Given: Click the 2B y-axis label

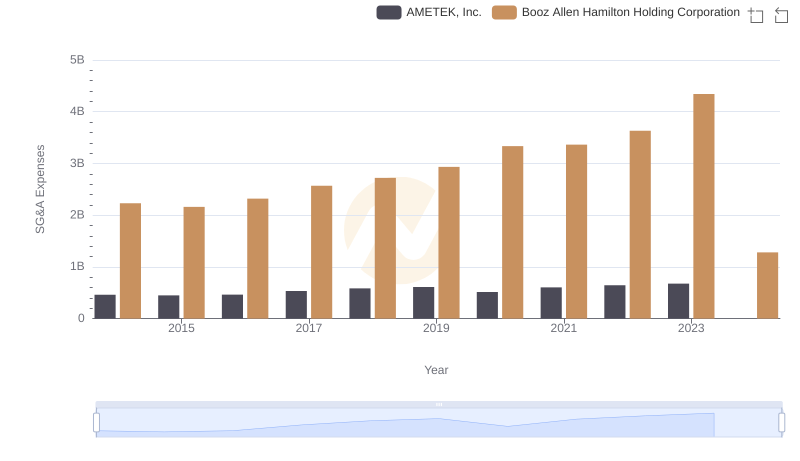Looking at the screenshot, I should click(x=77, y=215).
